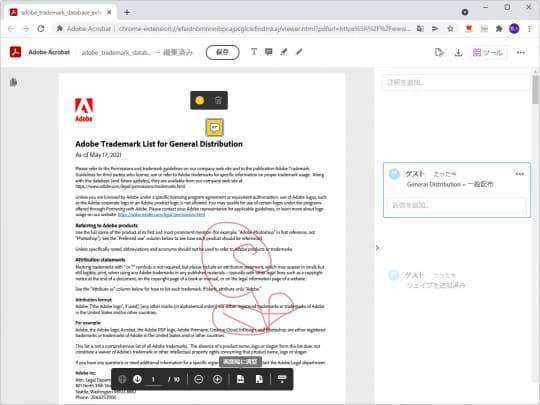The image size is (540, 405).
Task: Select the yellow sticky note on the page
Action: pos(215,128)
